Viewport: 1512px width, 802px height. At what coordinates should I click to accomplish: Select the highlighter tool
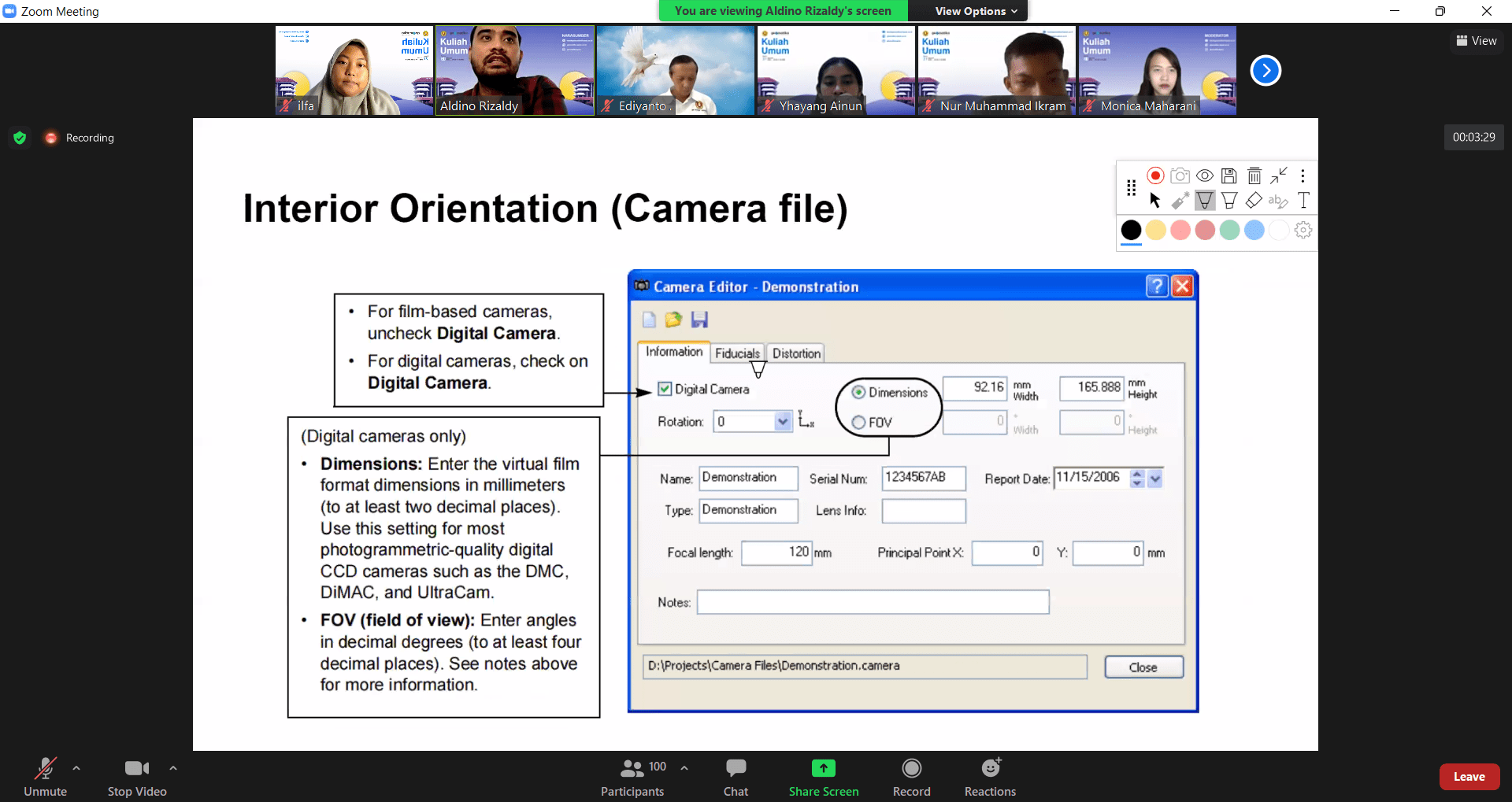[1229, 201]
